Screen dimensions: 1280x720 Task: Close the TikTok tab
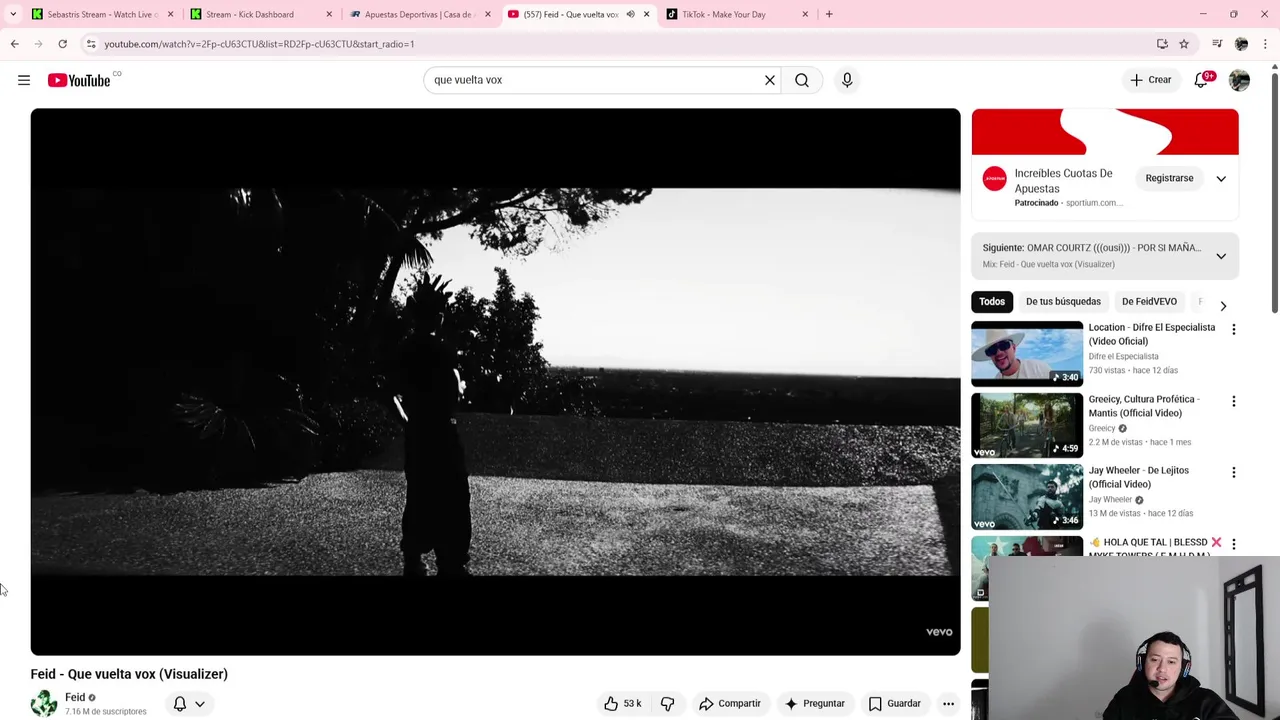[x=805, y=14]
